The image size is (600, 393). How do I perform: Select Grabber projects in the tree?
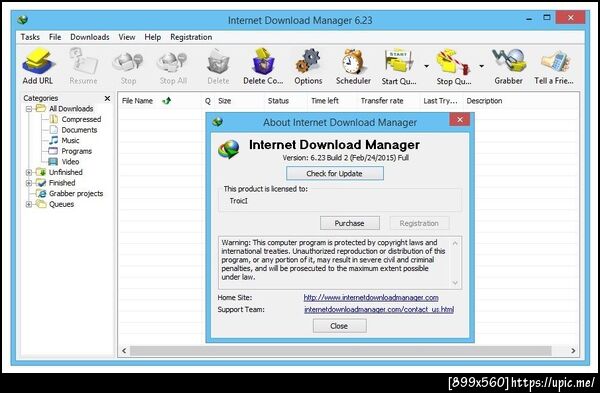(76, 194)
